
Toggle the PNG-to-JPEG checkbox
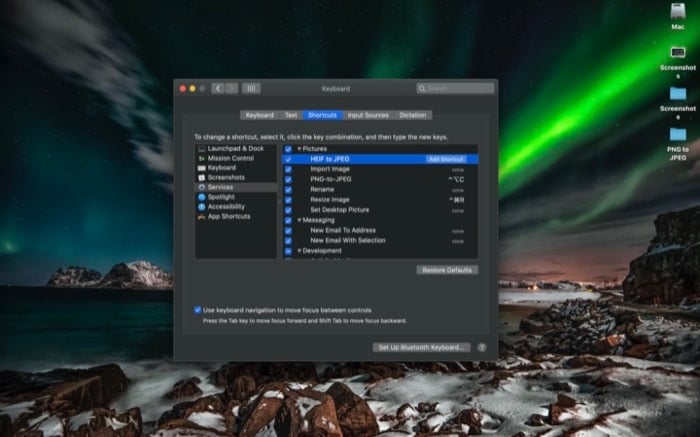288,180
